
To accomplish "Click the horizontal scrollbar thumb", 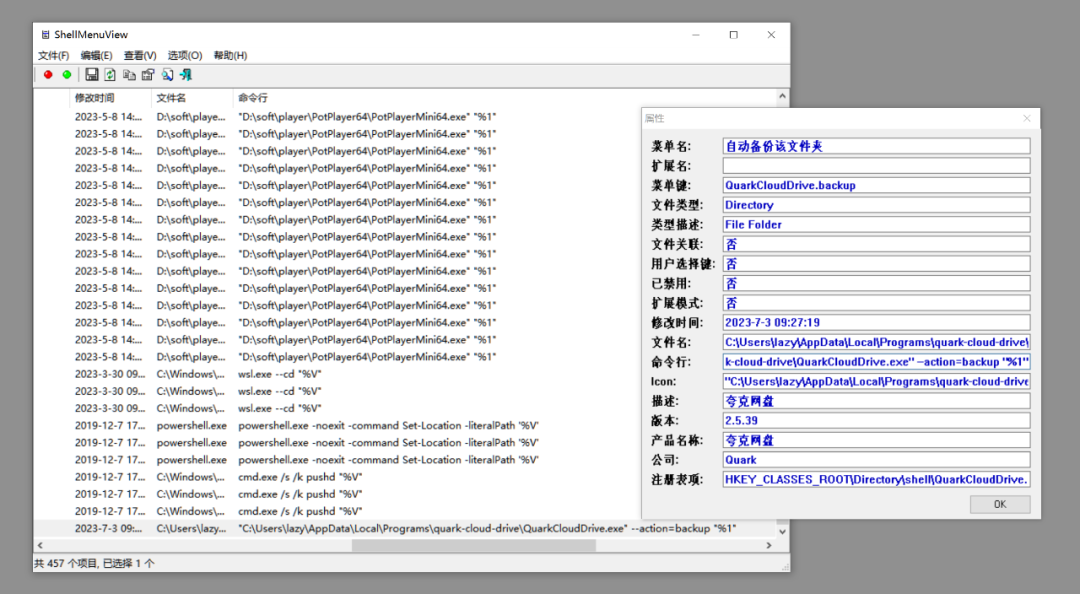I will (x=473, y=546).
